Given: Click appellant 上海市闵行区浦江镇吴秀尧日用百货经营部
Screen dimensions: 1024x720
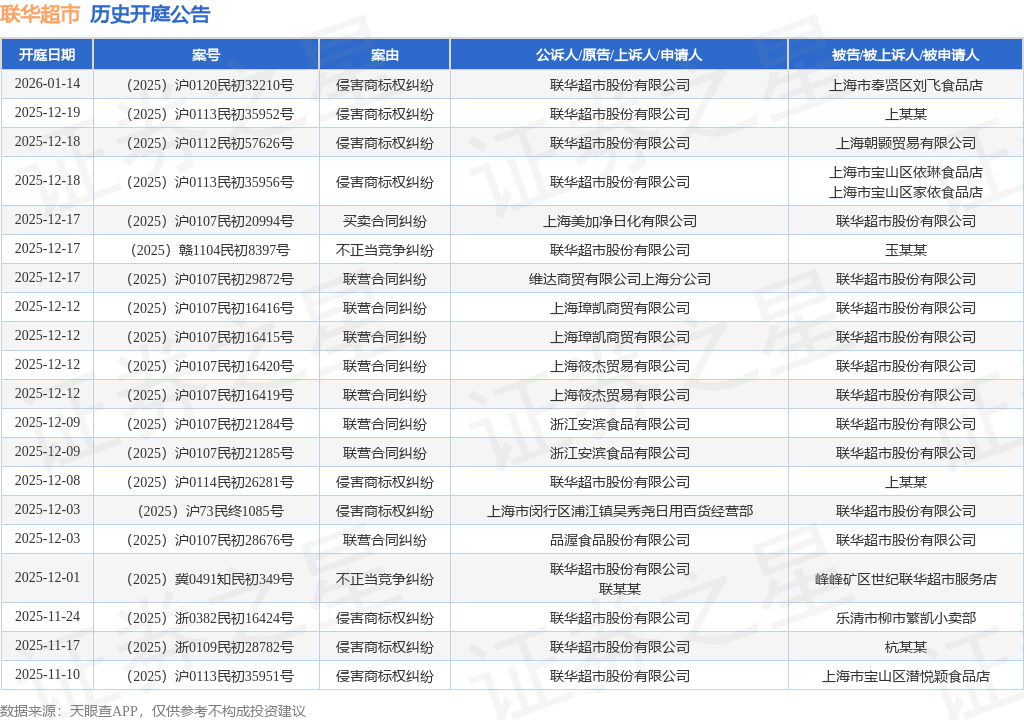Looking at the screenshot, I should tap(620, 511).
